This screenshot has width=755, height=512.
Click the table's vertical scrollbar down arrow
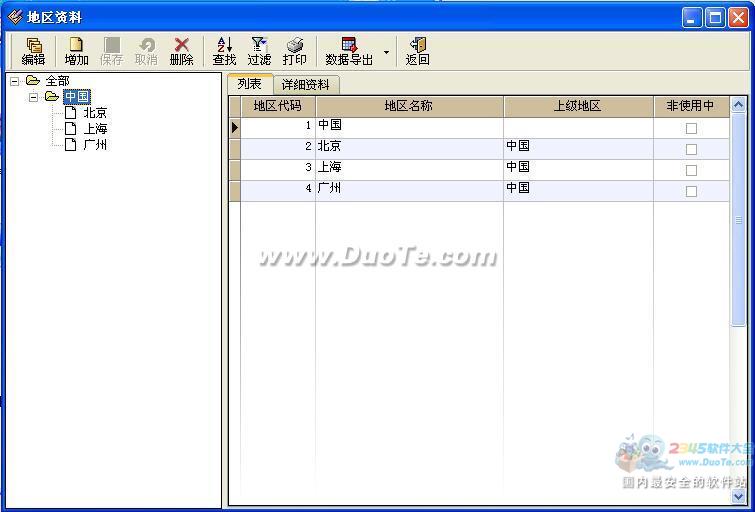coord(739,495)
